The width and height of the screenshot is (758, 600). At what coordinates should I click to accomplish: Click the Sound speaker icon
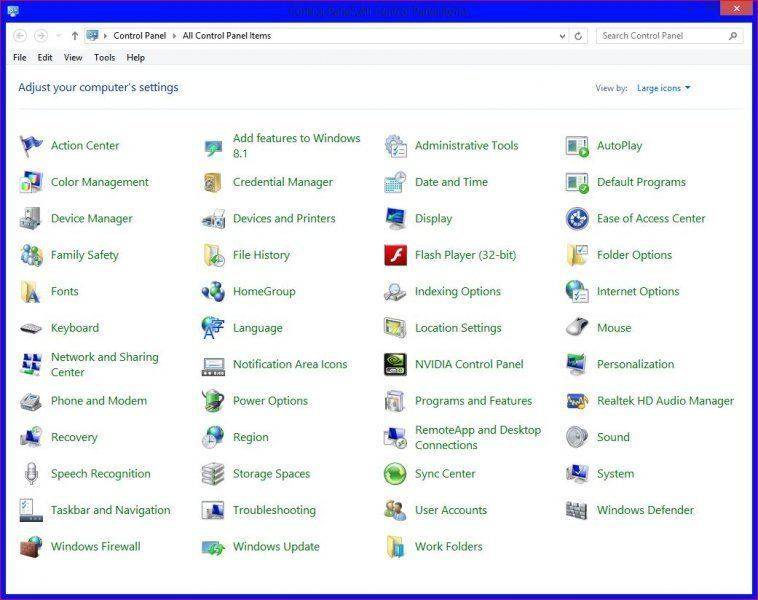click(577, 437)
